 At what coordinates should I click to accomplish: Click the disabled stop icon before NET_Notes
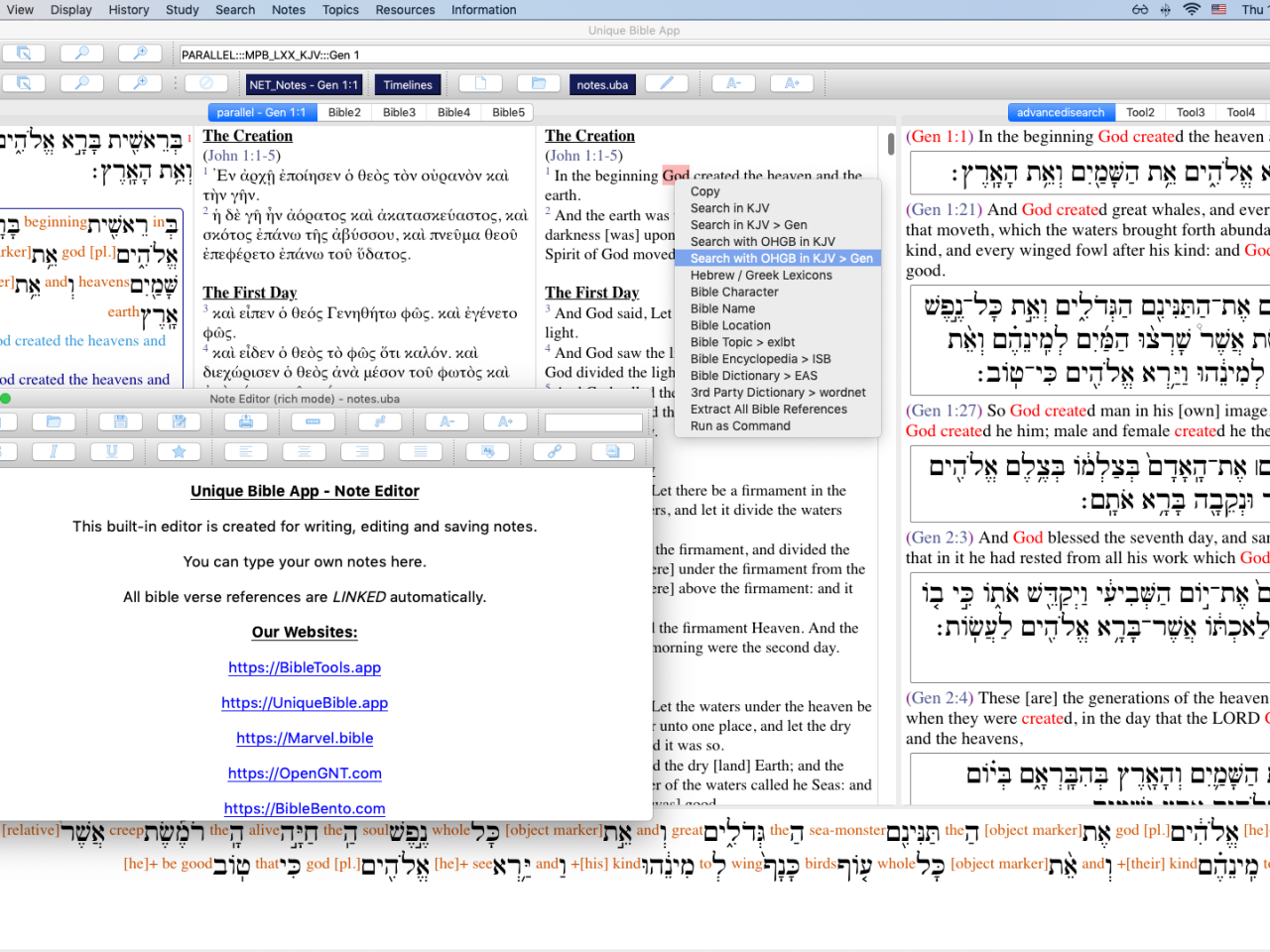click(x=206, y=83)
